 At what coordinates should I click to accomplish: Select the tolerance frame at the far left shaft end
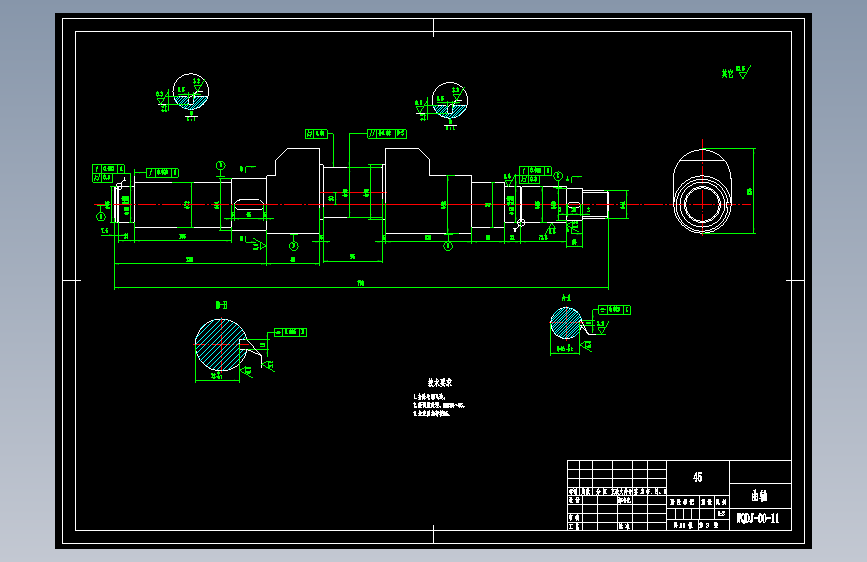click(108, 173)
